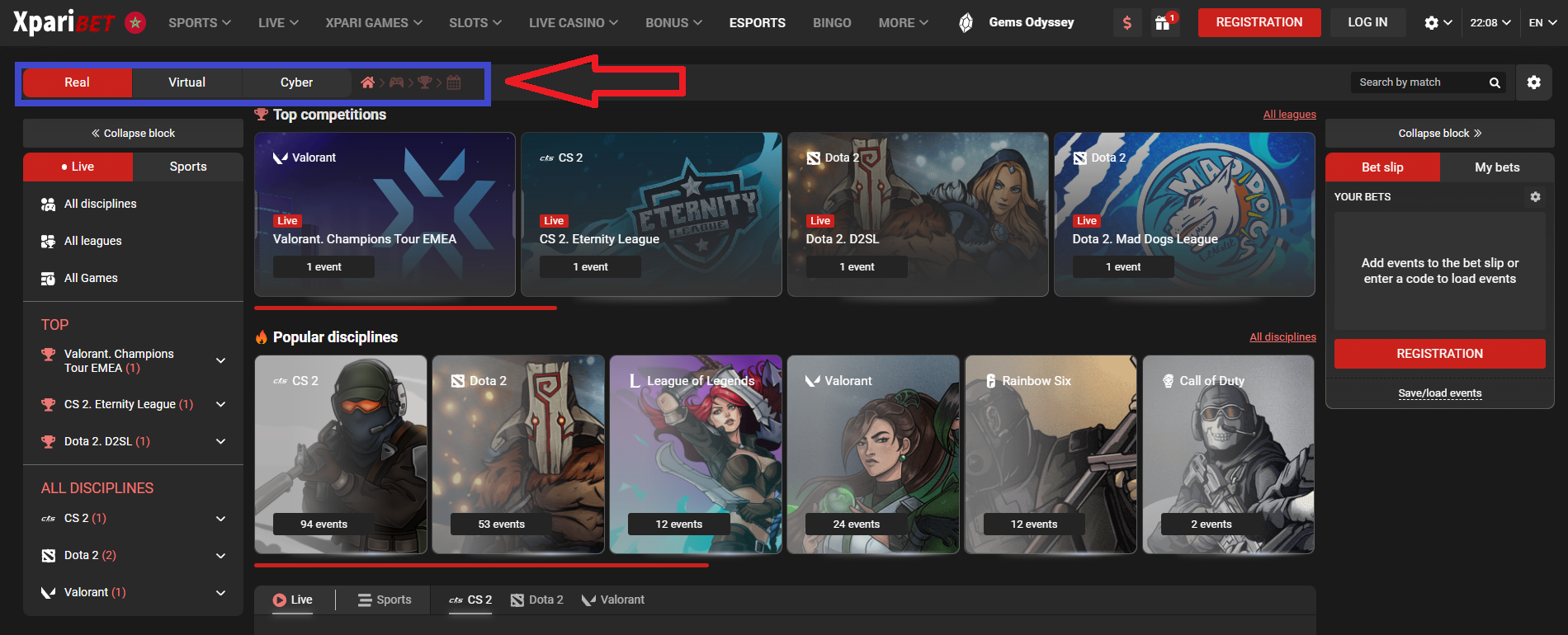Click the calendar breadcrumb icon
The image size is (1568, 635).
pos(454,82)
